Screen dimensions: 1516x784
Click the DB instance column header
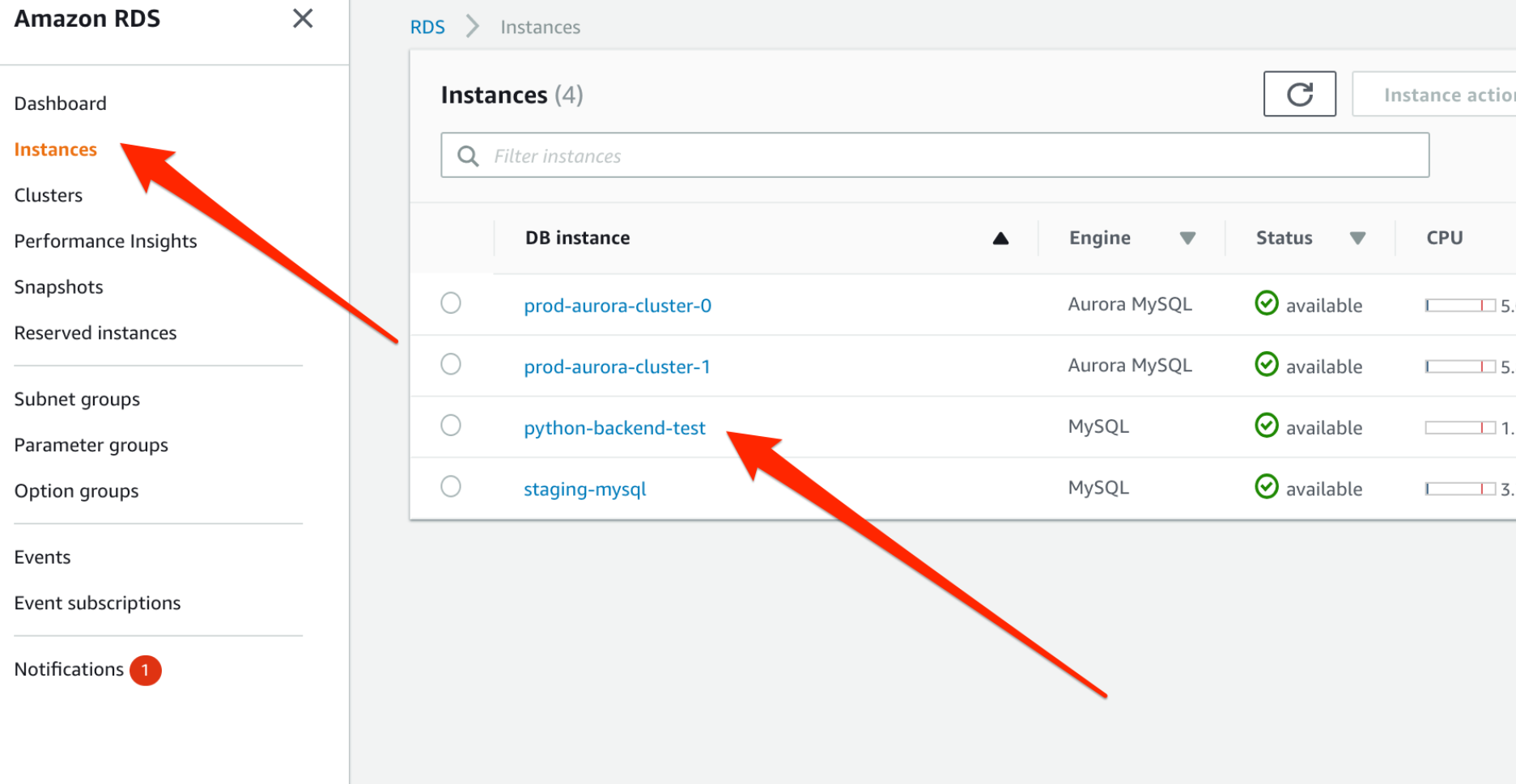point(578,238)
